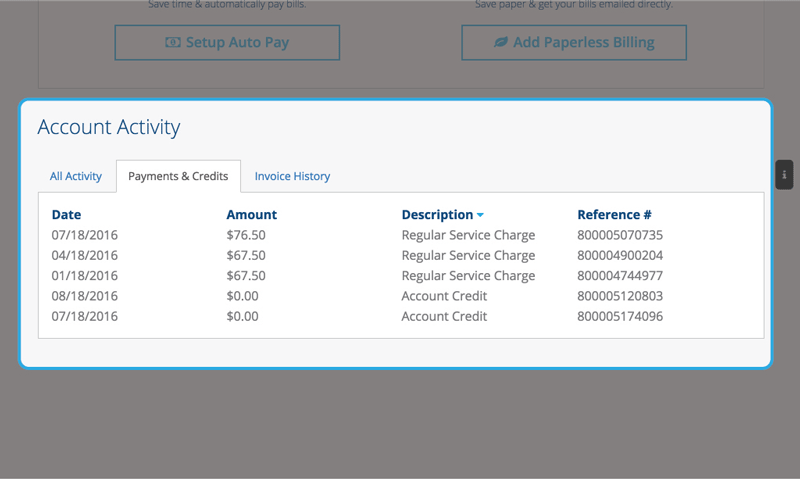Click reference number 800005120803
This screenshot has width=800, height=479.
pyautogui.click(x=620, y=296)
